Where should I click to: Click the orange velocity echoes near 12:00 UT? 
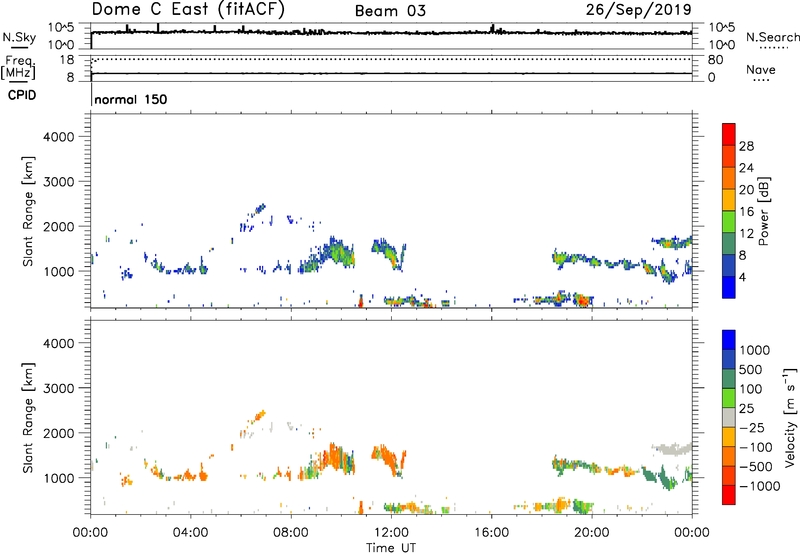(388, 459)
